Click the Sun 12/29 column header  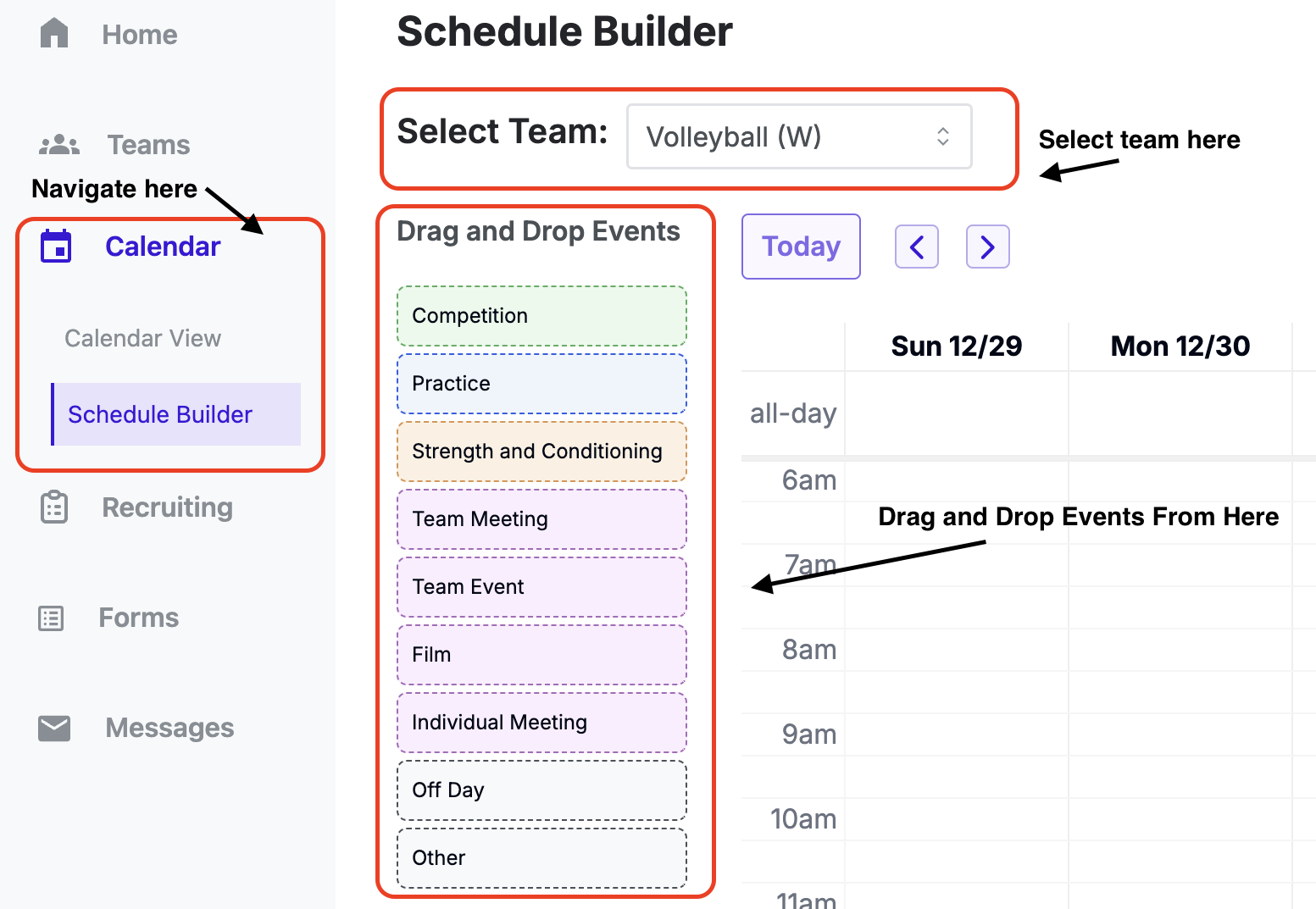pyautogui.click(x=956, y=346)
